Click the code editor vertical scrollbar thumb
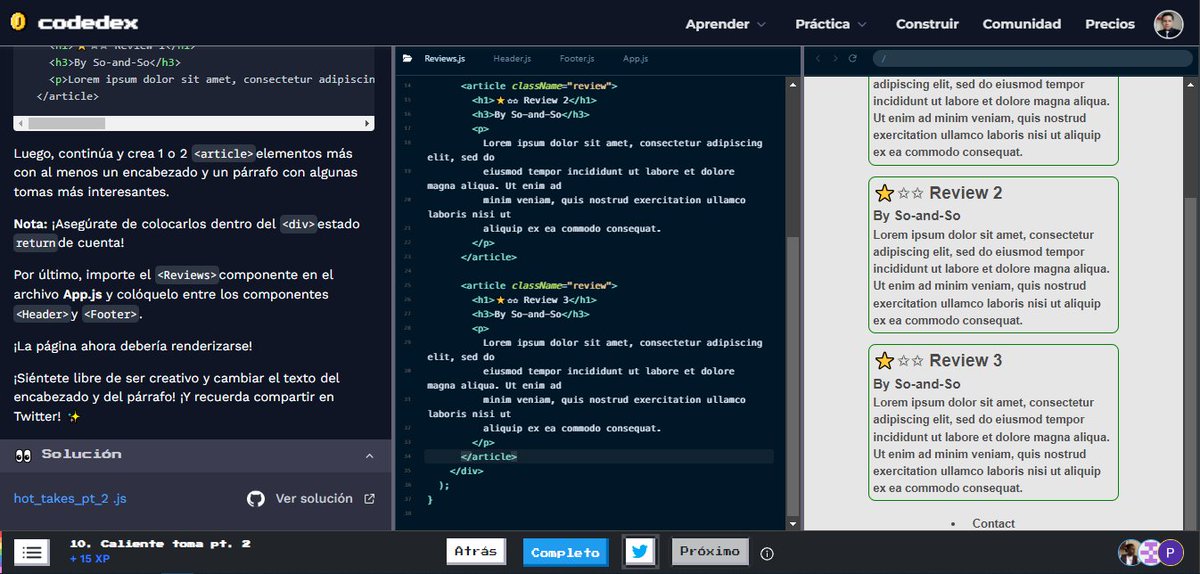The image size is (1200, 574). [x=793, y=375]
